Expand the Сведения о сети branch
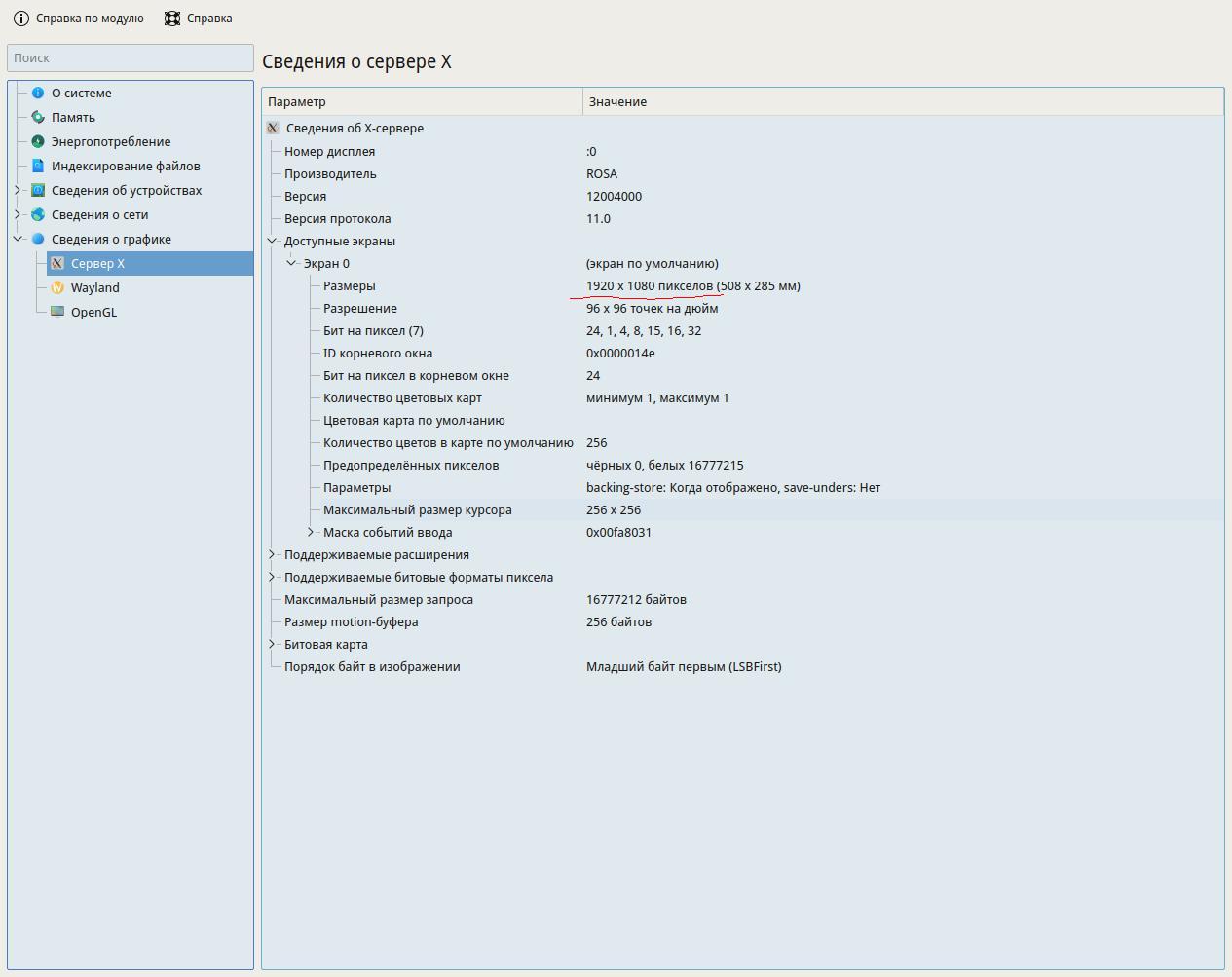The width and height of the screenshot is (1232, 977). point(18,214)
